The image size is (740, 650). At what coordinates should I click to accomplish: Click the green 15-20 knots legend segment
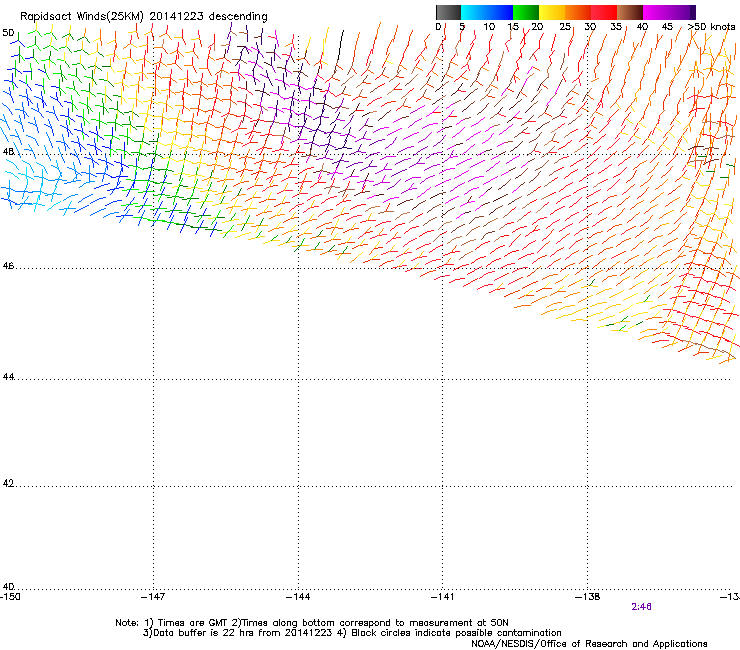point(526,12)
